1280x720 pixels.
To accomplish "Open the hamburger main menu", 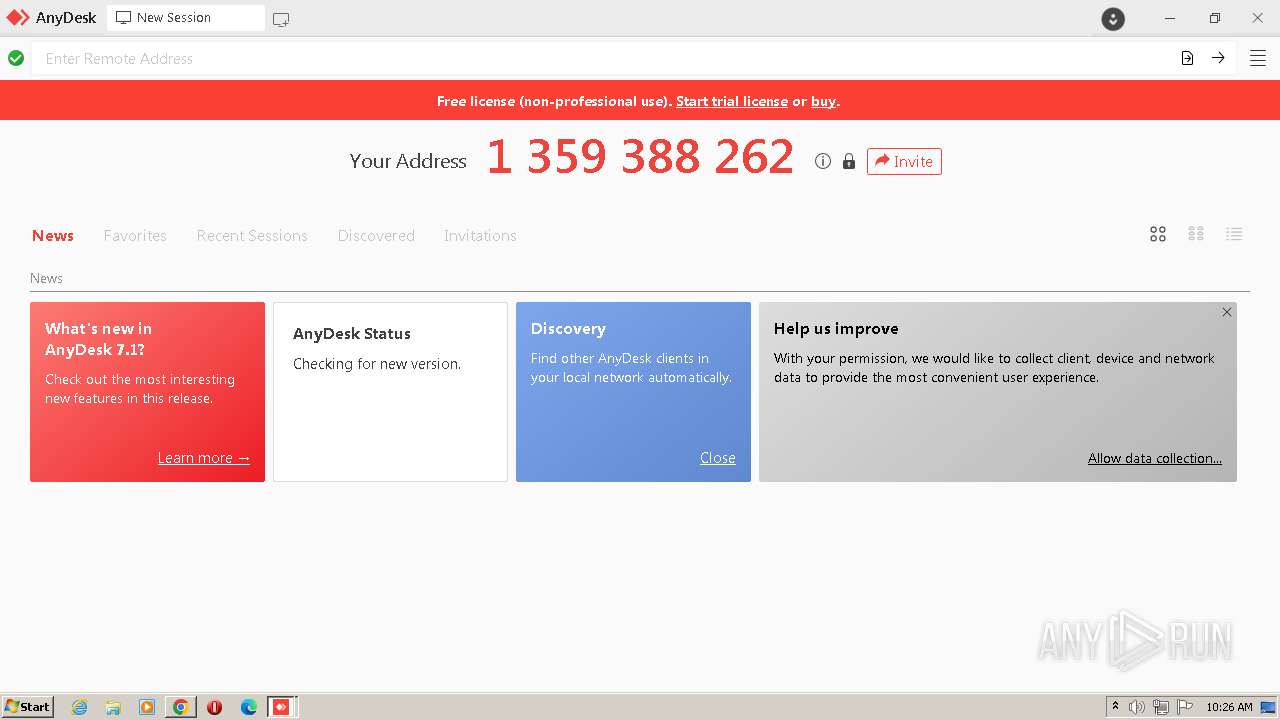I will point(1258,58).
